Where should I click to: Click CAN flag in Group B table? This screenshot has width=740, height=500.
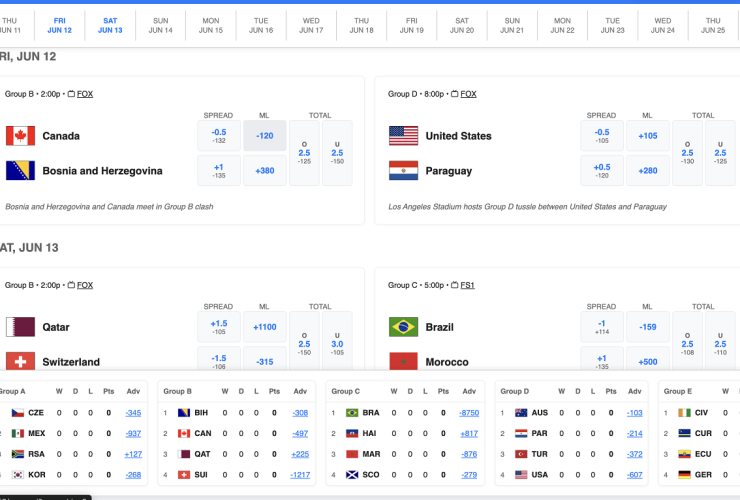pyautogui.click(x=184, y=433)
